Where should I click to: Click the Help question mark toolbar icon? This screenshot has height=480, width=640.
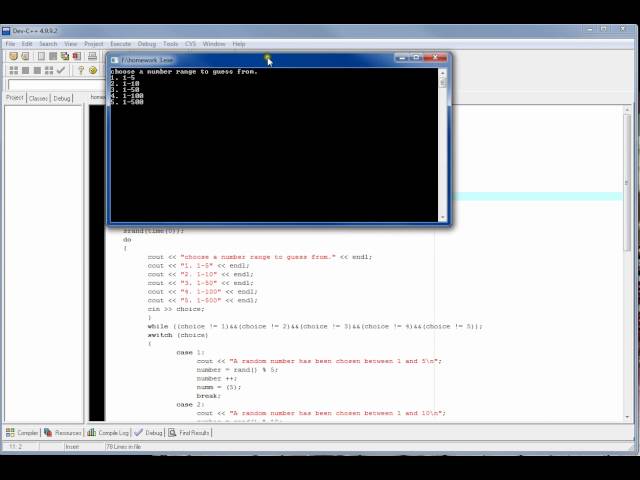pyautogui.click(x=81, y=70)
